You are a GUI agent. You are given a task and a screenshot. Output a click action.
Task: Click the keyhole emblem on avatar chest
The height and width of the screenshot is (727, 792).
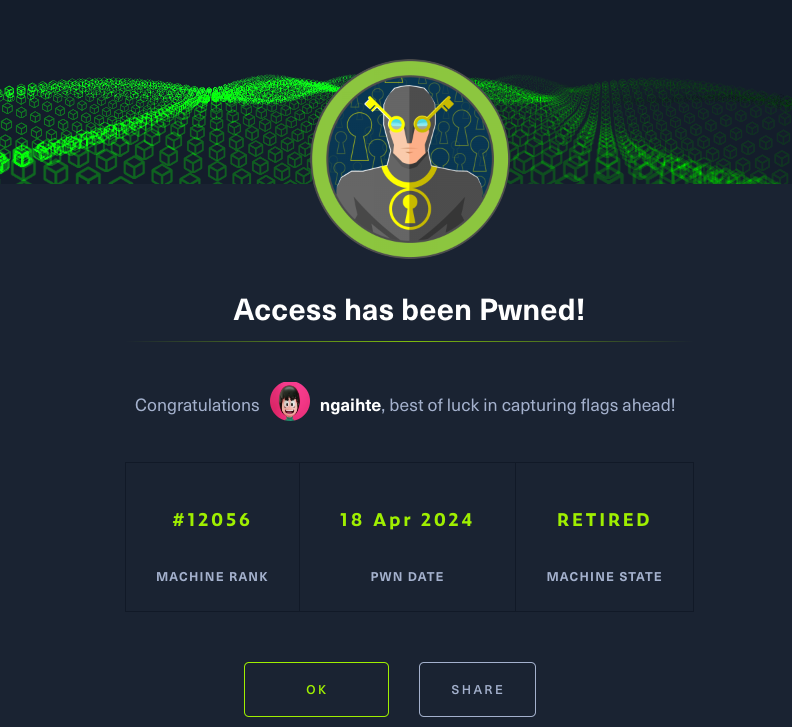coord(410,209)
